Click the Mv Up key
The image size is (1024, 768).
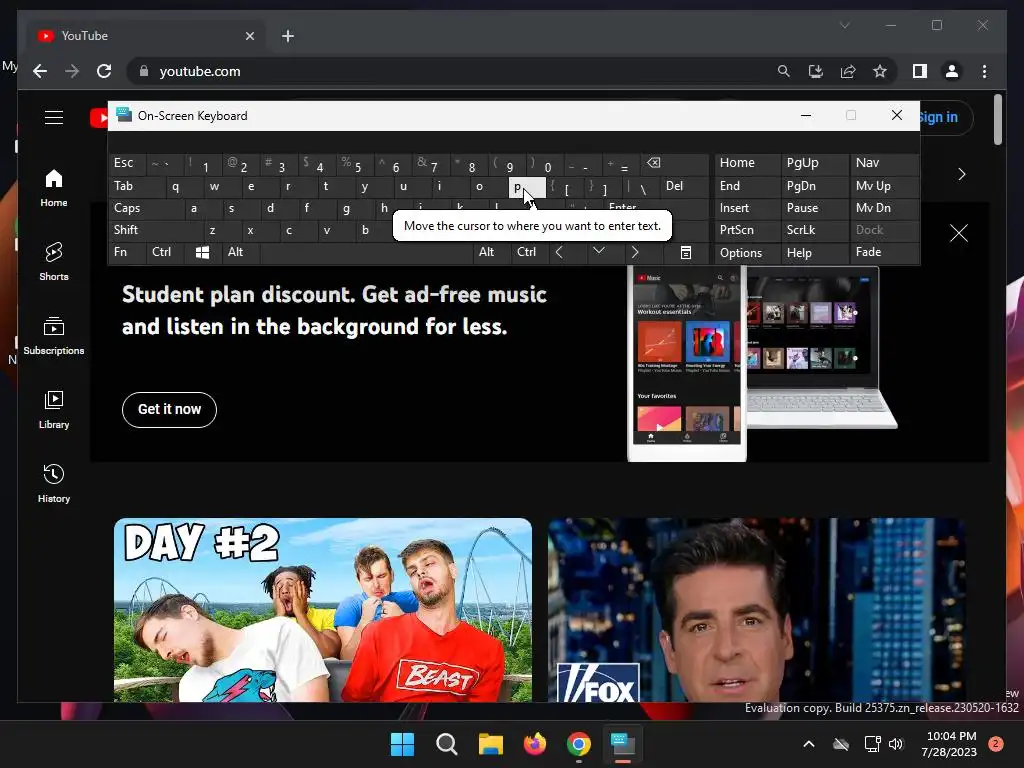pos(884,186)
